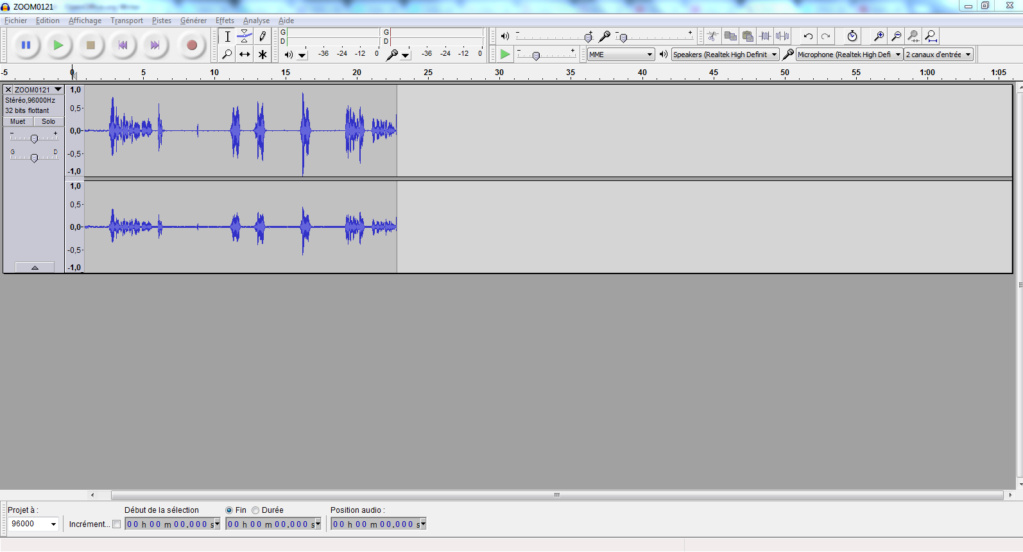
Task: Select the Zoom (magnifier) tool
Action: tap(227, 55)
